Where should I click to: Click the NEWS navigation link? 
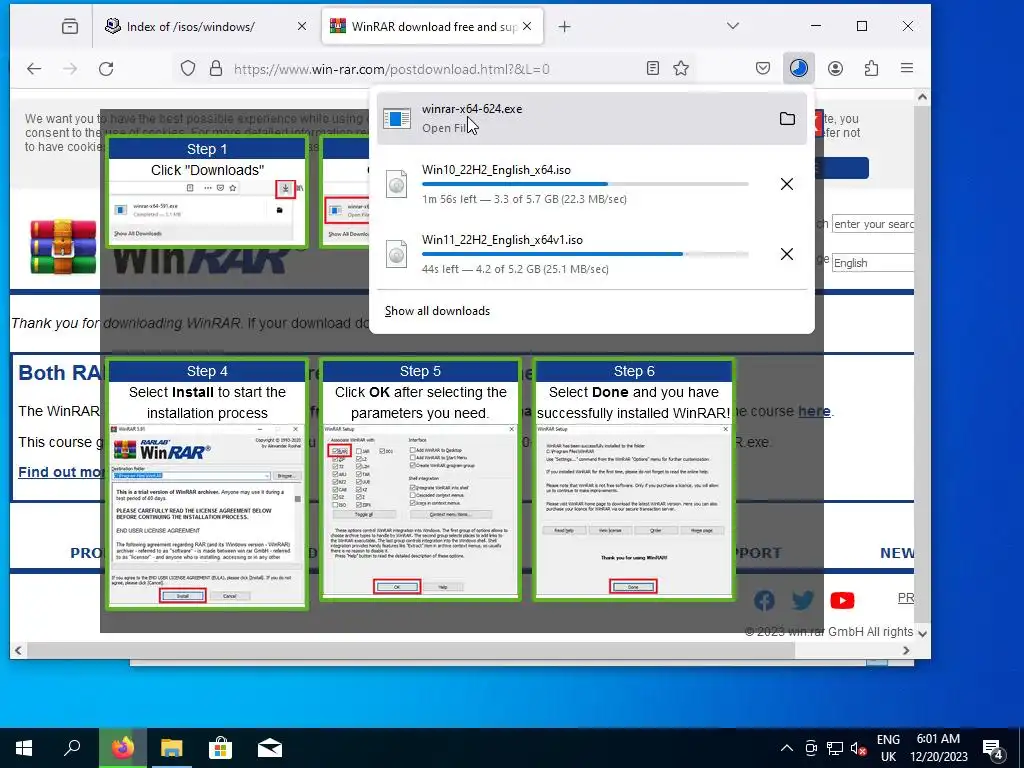(897, 553)
